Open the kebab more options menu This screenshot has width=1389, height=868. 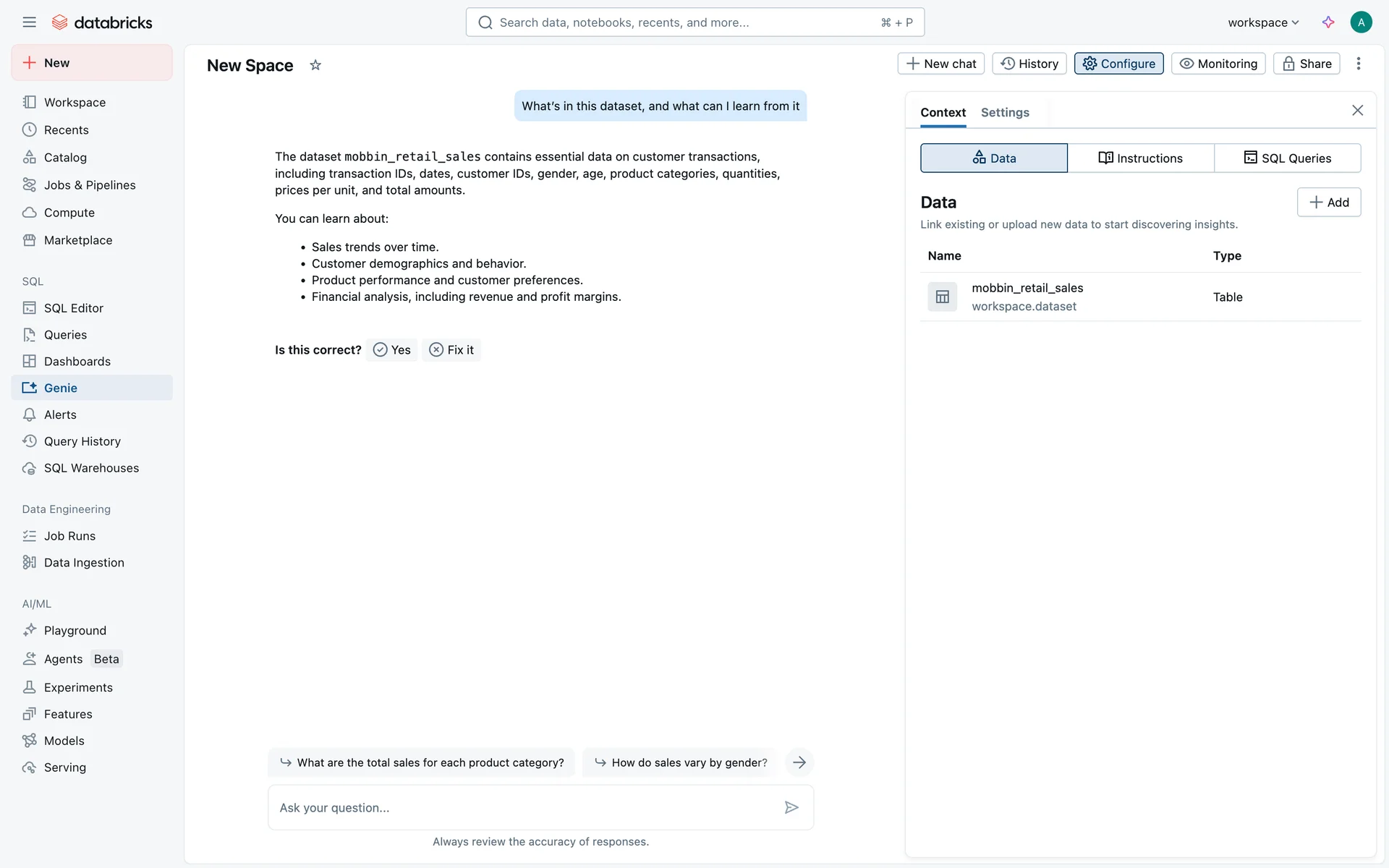pyautogui.click(x=1359, y=64)
